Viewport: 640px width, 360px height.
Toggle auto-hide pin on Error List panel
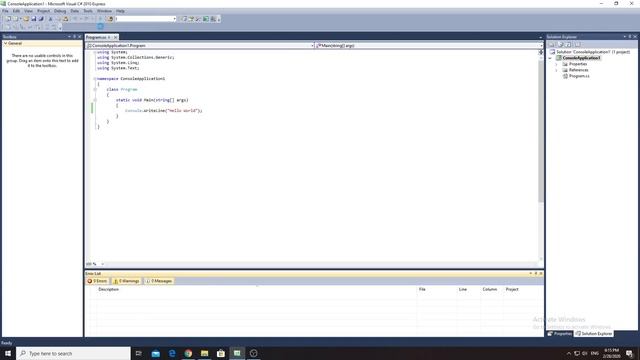tap(536, 273)
